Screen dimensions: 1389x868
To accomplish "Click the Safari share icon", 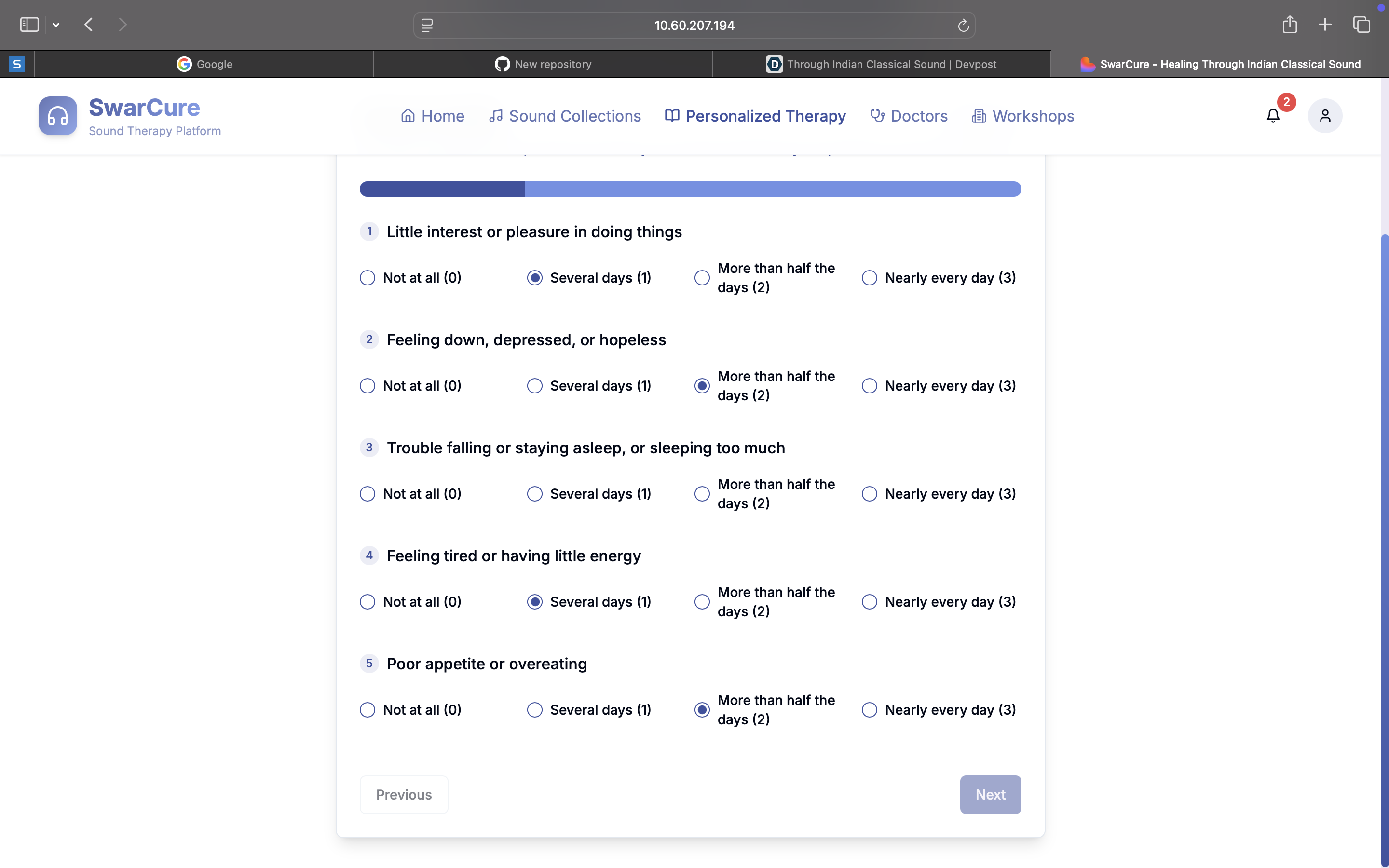I will click(x=1289, y=25).
